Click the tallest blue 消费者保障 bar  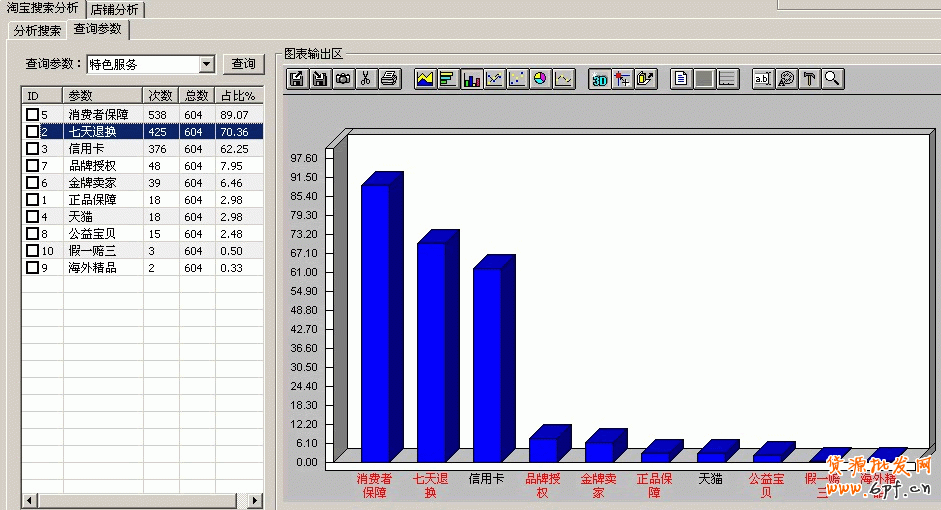click(x=375, y=320)
